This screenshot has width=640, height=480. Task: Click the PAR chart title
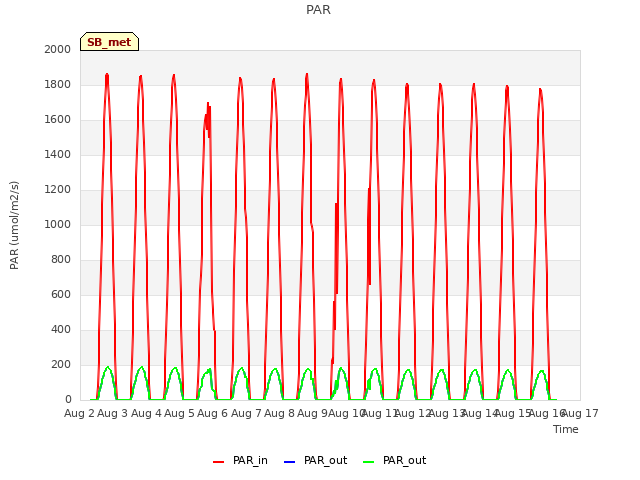pyautogui.click(x=318, y=9)
